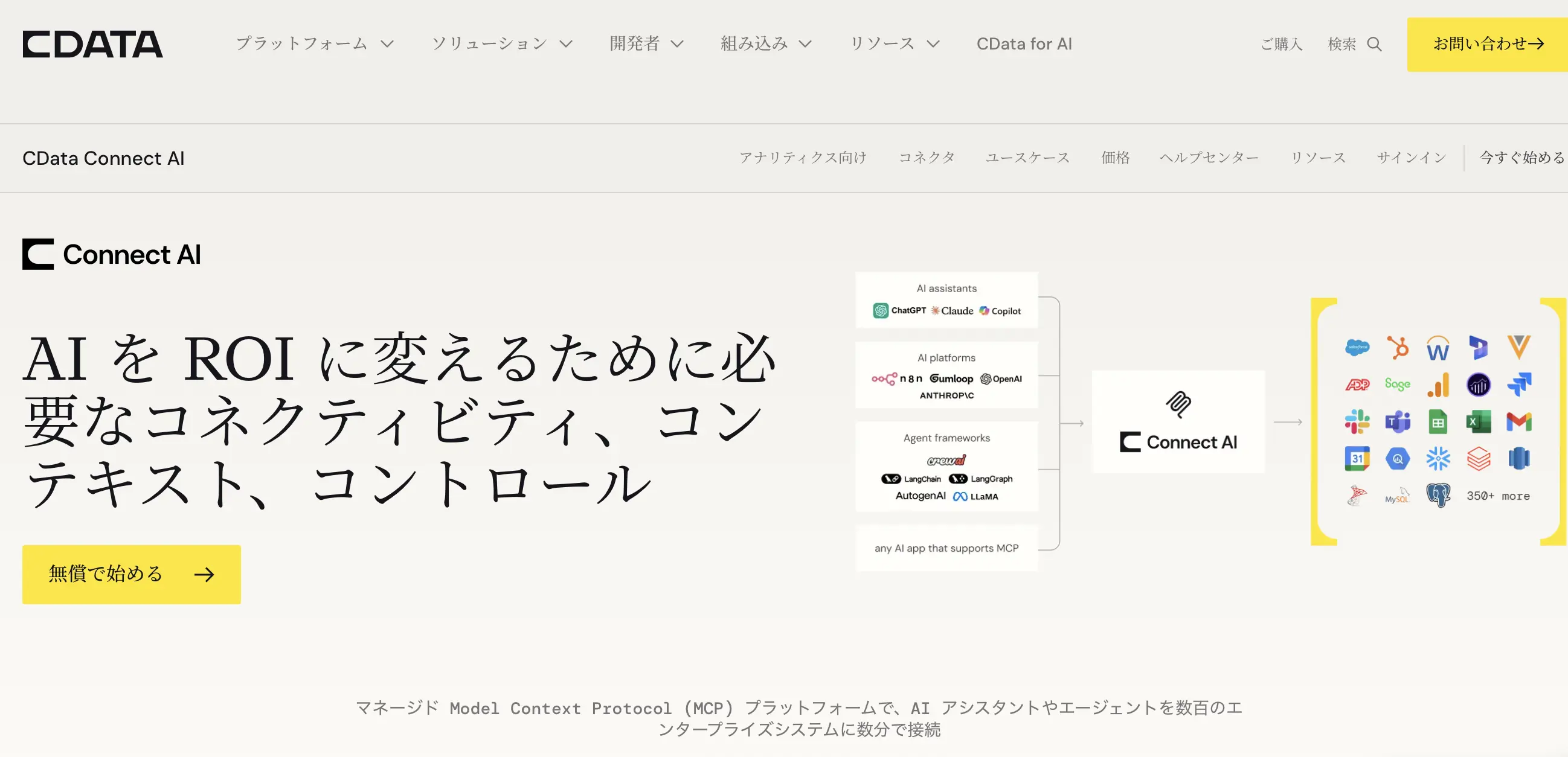The image size is (1568, 757).
Task: Click the CData Connect AI title link
Action: coord(103,158)
